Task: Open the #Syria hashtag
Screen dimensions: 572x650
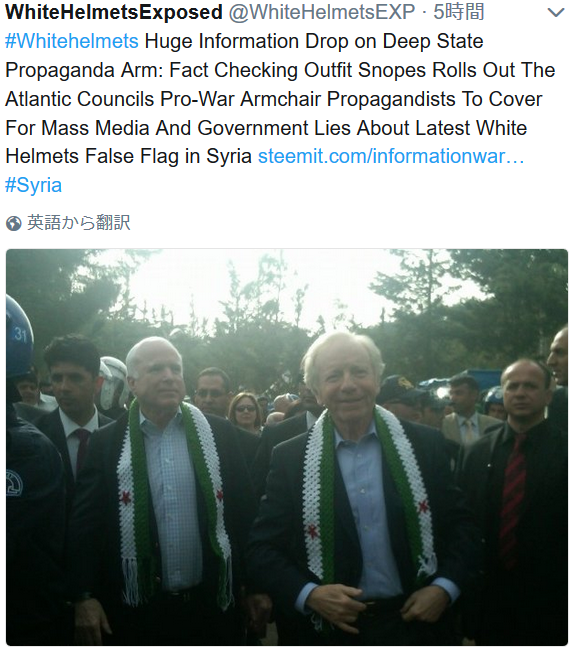Action: (x=34, y=185)
